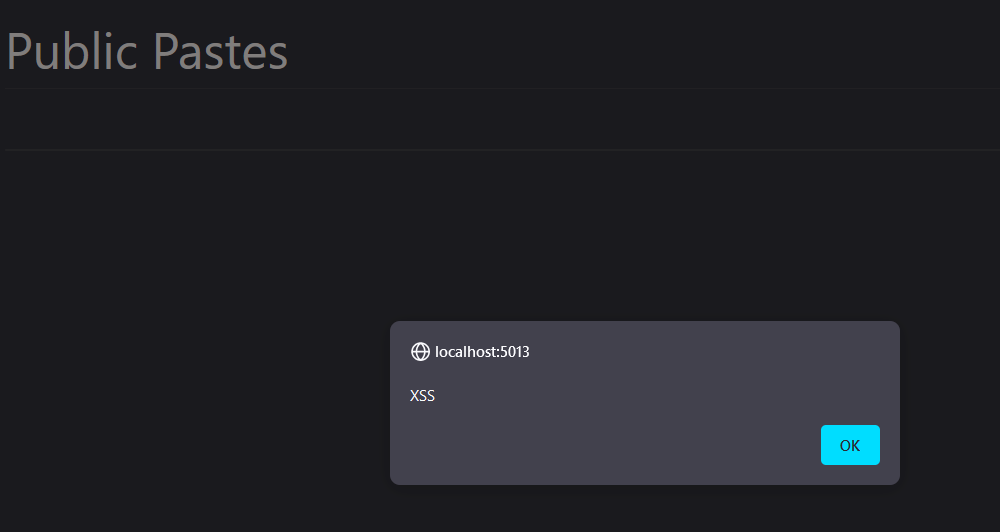This screenshot has width=1000, height=532.
Task: Dismiss the XSS alert with OK
Action: coord(850,445)
